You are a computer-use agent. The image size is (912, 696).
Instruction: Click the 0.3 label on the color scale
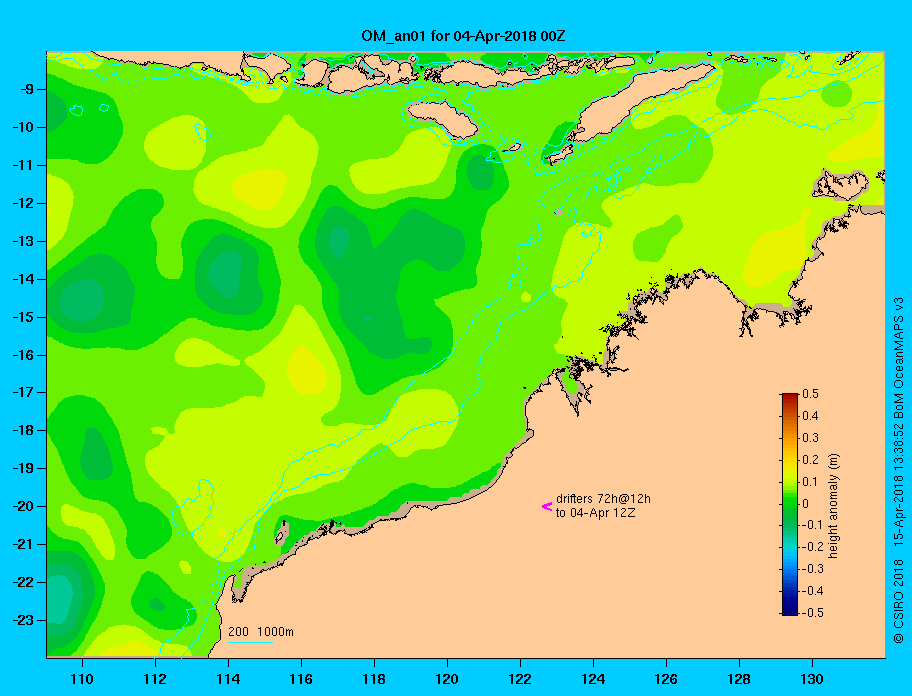click(810, 438)
